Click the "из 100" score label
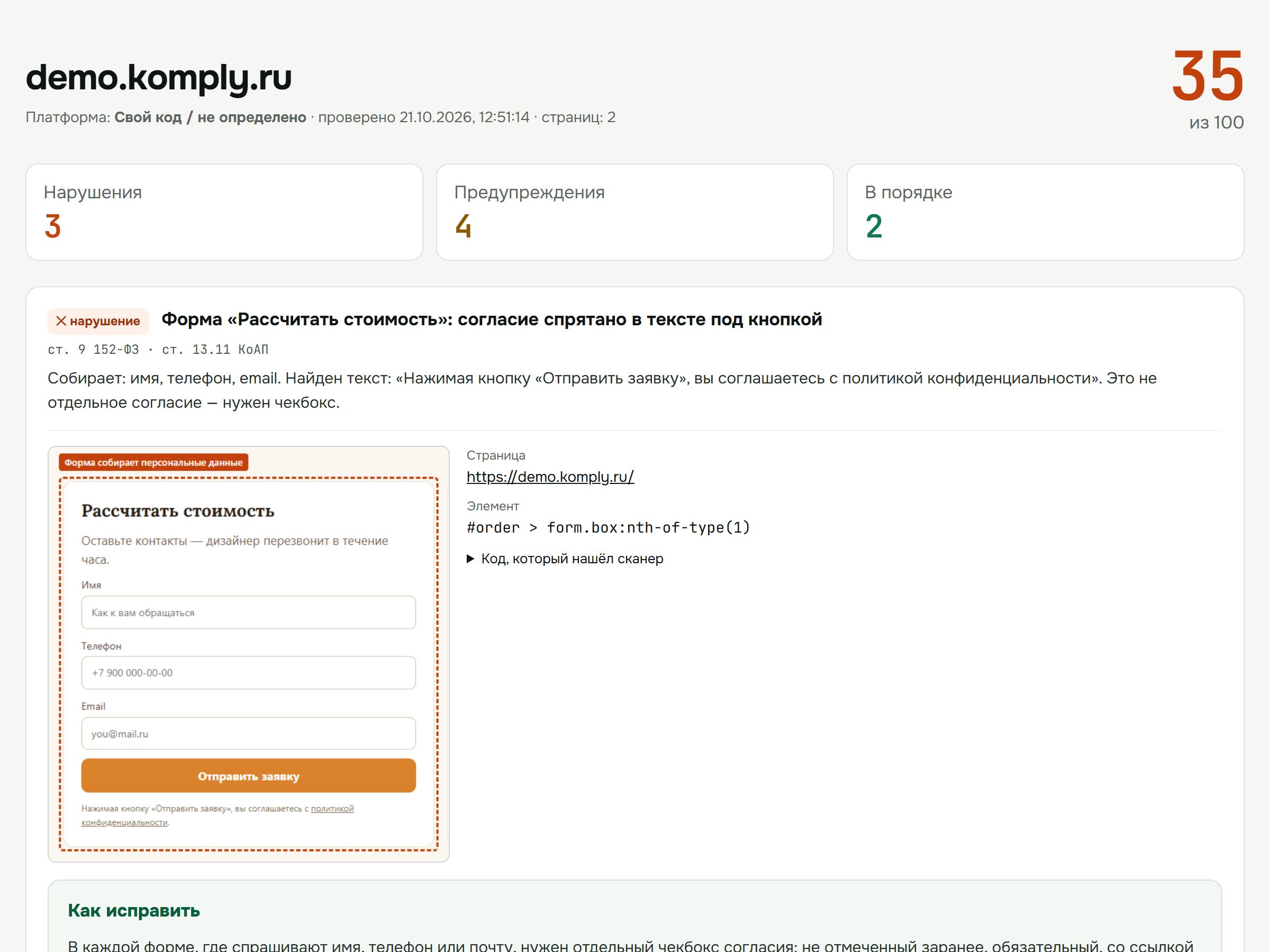Screen dimensions: 1270x952 1216,123
